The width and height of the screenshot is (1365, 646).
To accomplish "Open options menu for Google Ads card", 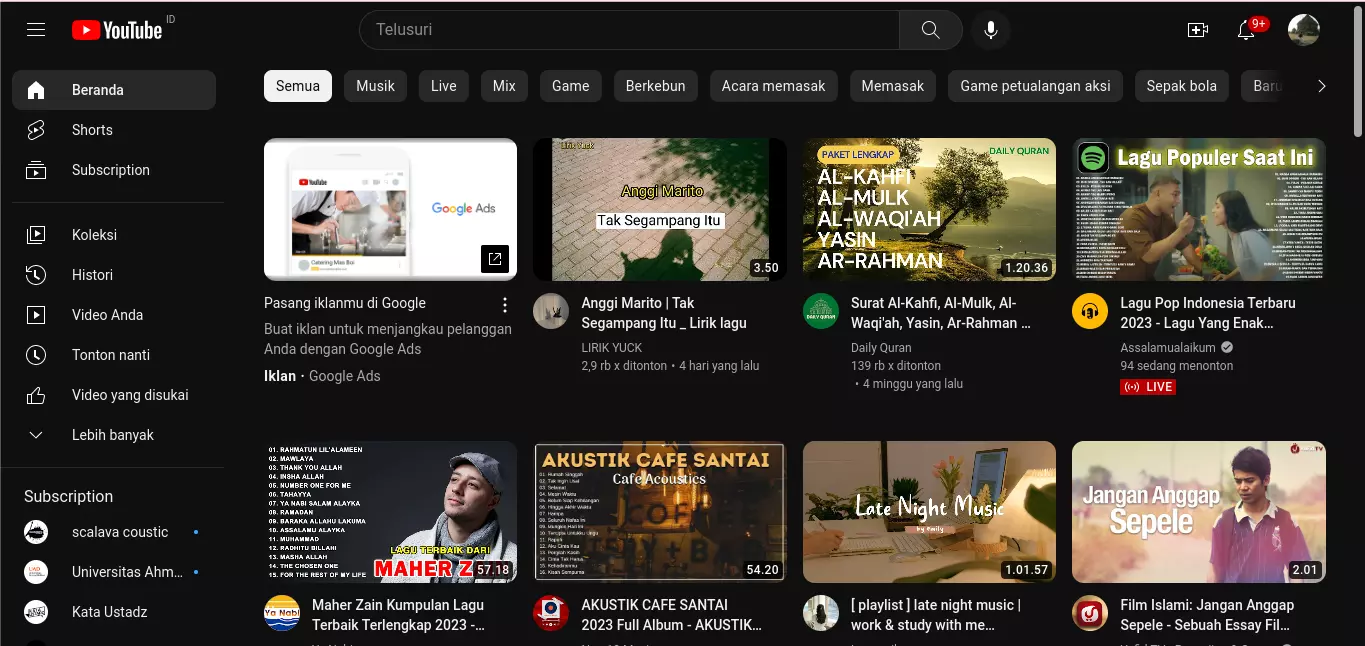I will pyautogui.click(x=505, y=305).
